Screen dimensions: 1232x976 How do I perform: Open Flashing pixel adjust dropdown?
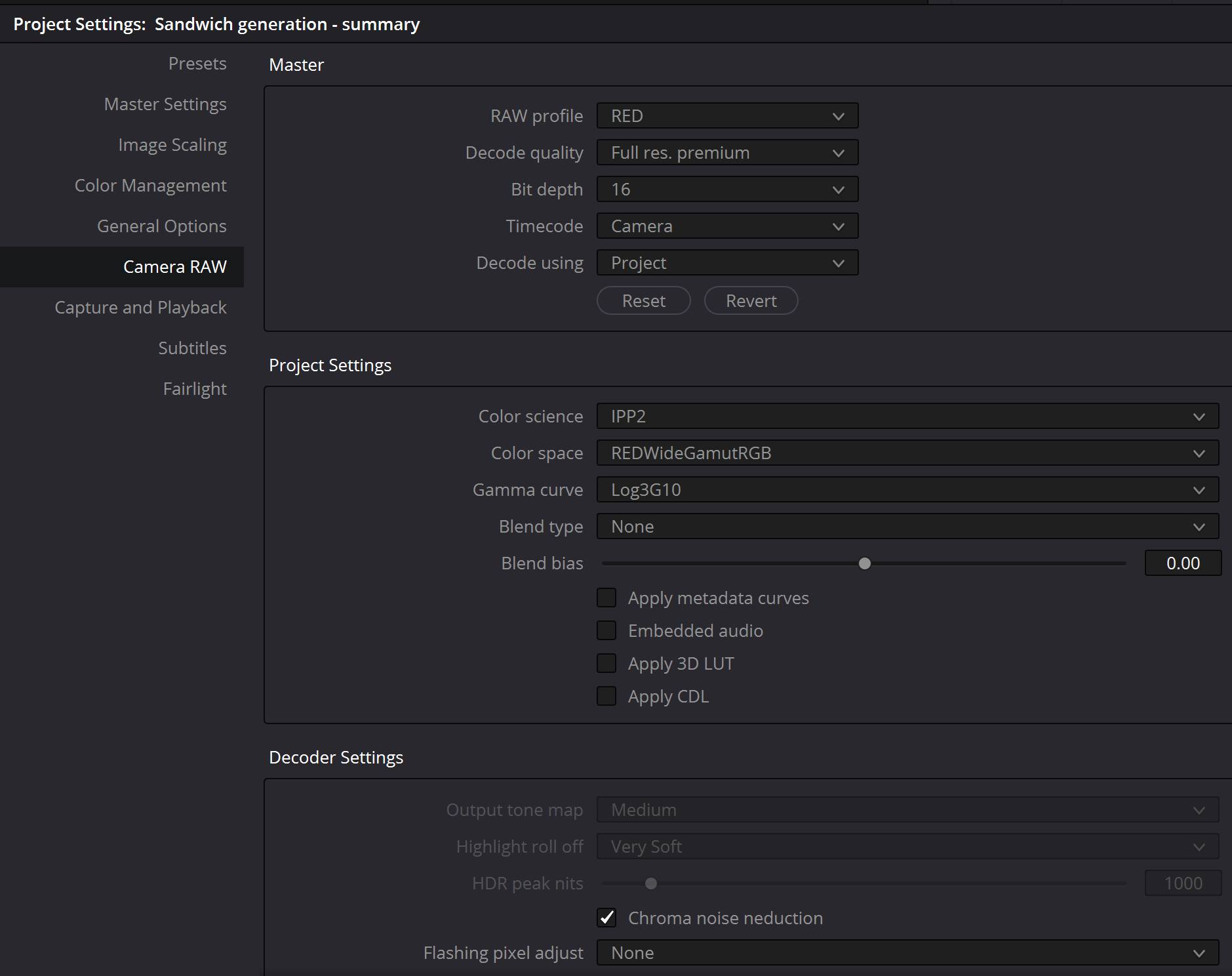(x=907, y=953)
